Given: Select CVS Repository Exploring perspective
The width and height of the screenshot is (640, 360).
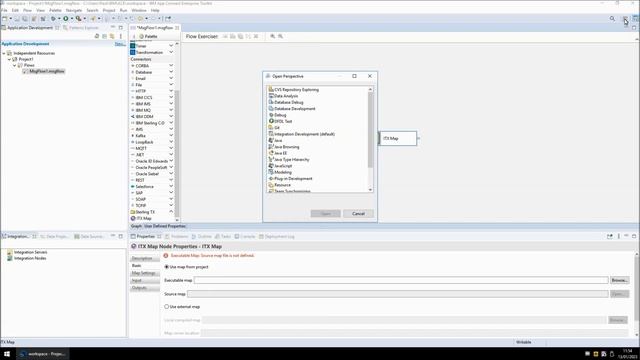Looking at the screenshot, I should [x=296, y=89].
